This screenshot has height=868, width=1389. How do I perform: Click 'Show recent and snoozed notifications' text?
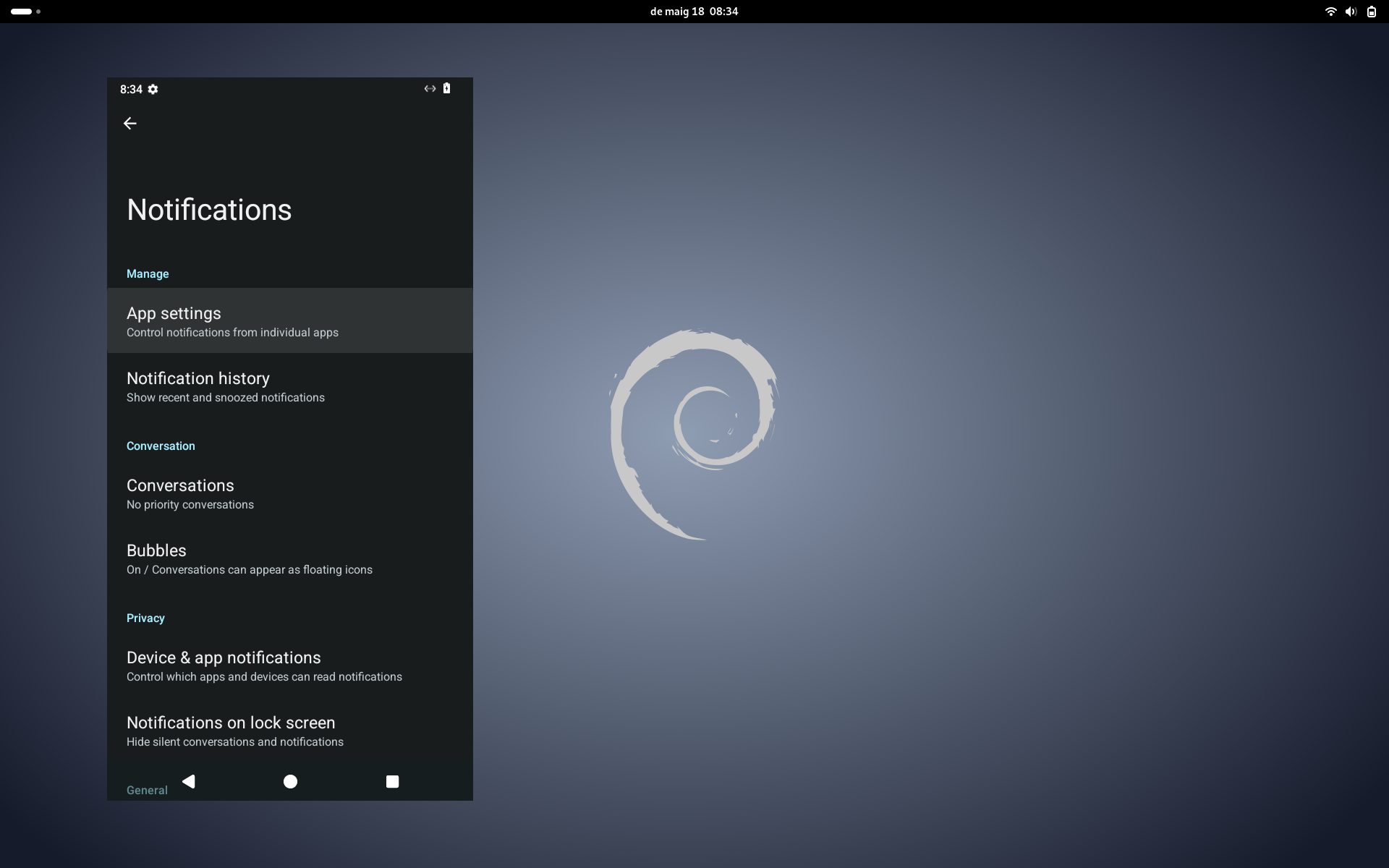[226, 398]
